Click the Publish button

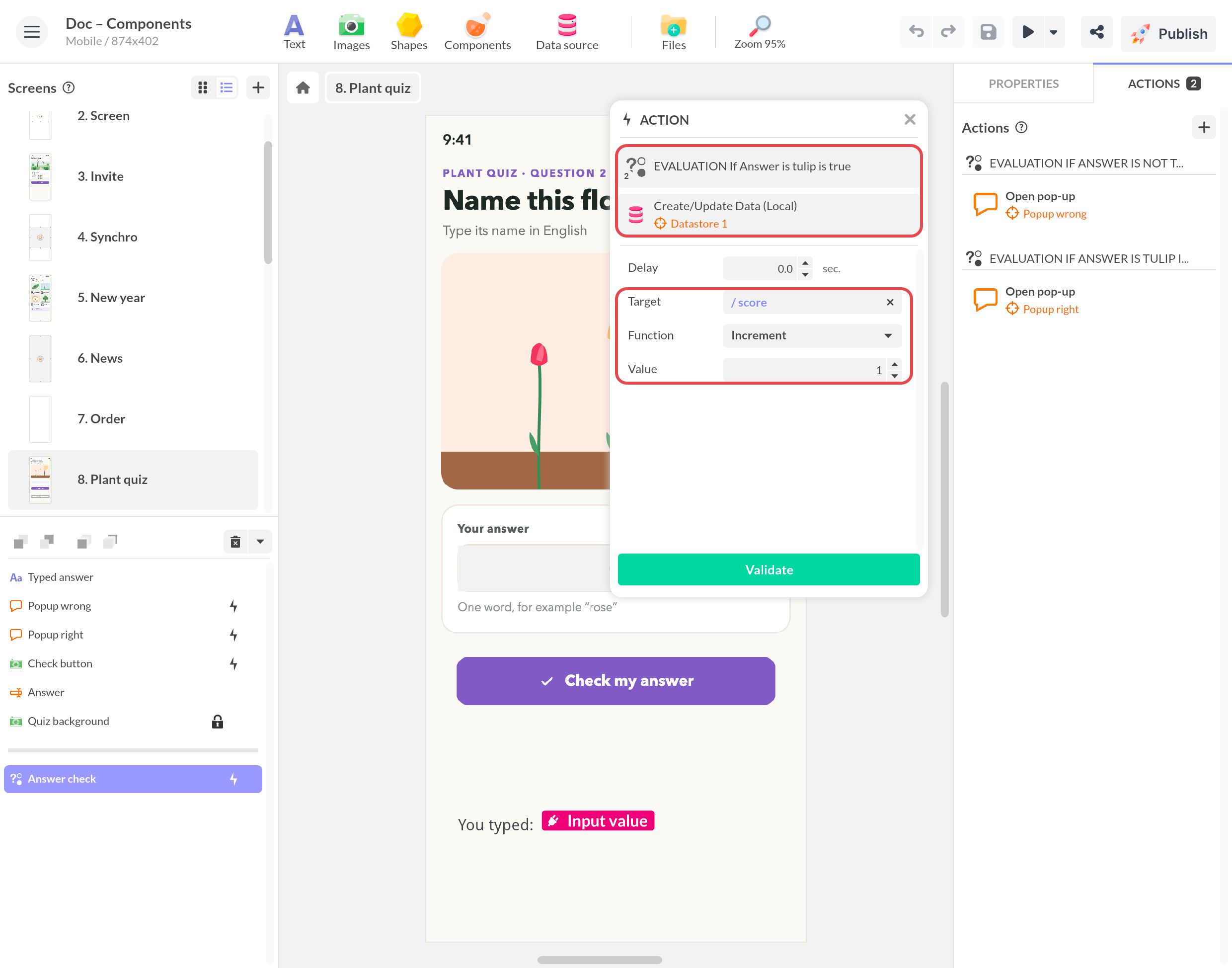point(1168,33)
